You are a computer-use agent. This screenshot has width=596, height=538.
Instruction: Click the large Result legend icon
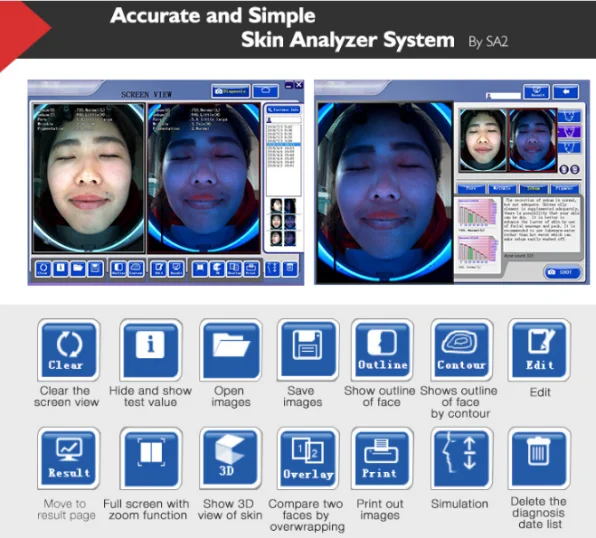click(69, 458)
